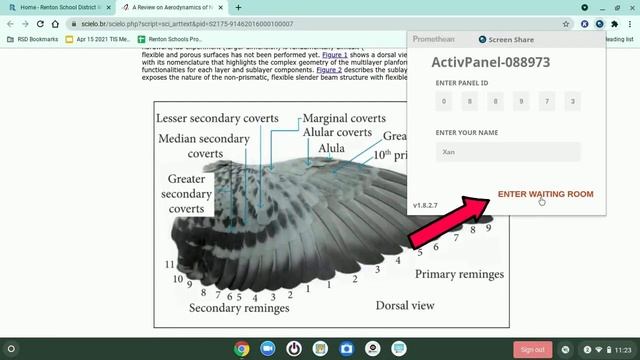The height and width of the screenshot is (360, 640).
Task: Open the Extensions puzzle-piece menu
Action: 614,24
